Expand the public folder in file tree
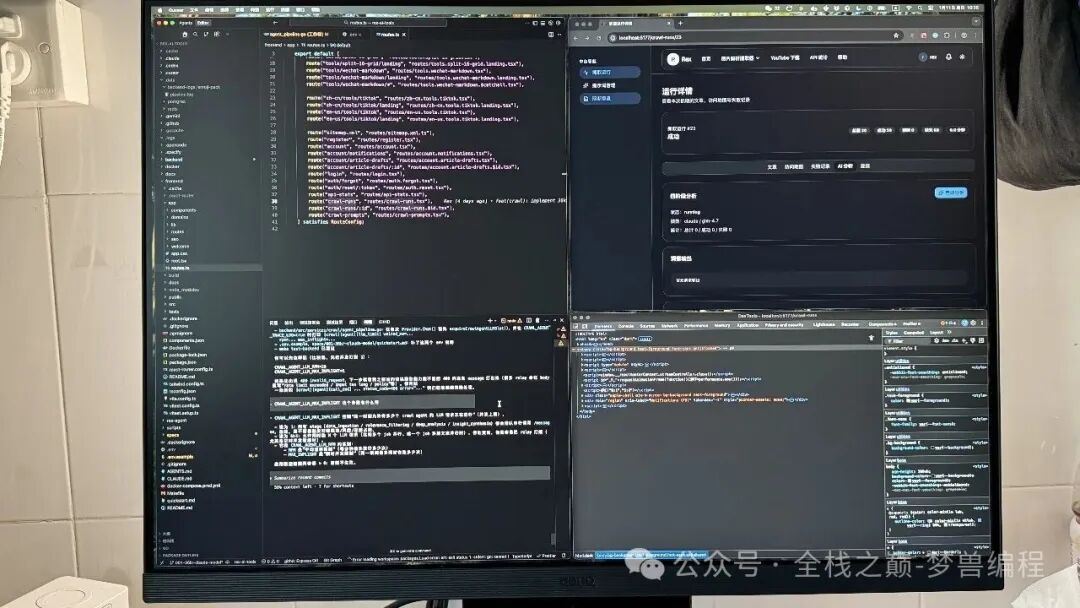 pos(175,297)
